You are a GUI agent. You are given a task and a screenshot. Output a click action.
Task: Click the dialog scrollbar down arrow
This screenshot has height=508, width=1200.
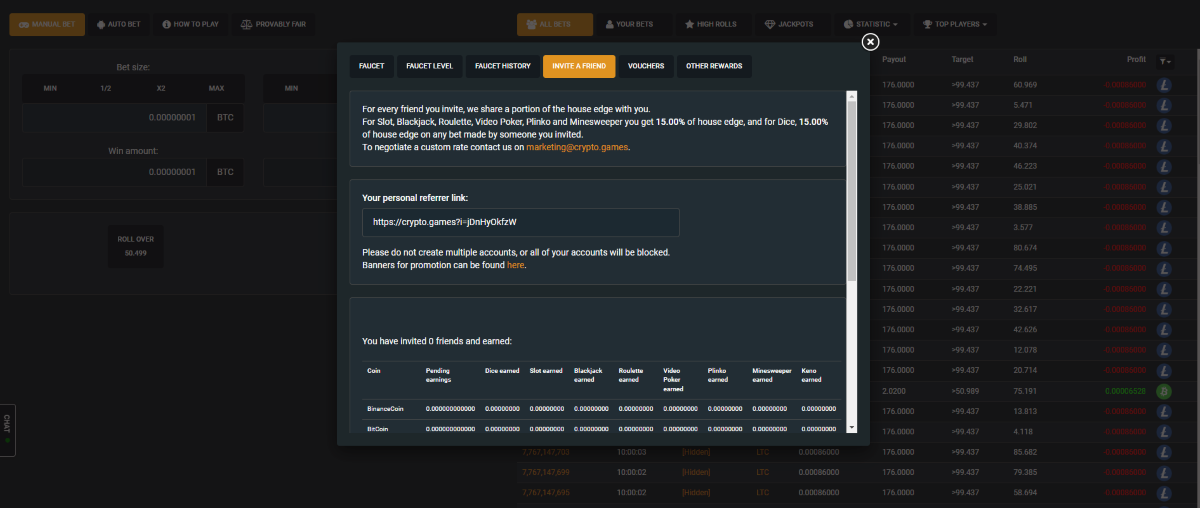[x=852, y=427]
